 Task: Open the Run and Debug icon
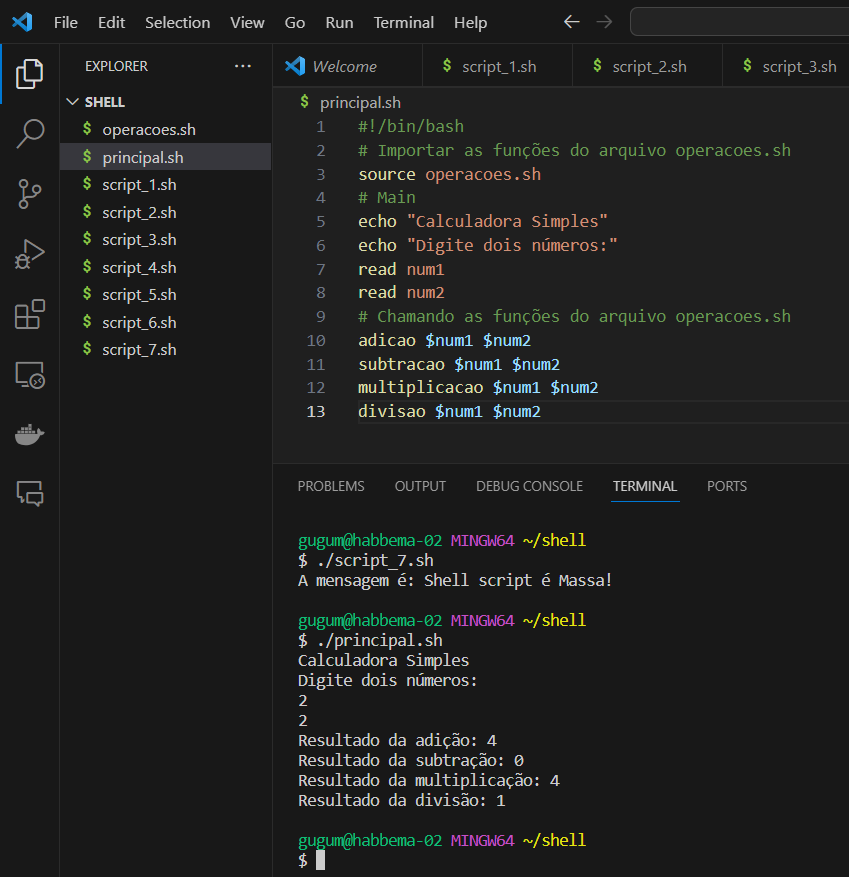[x=29, y=254]
